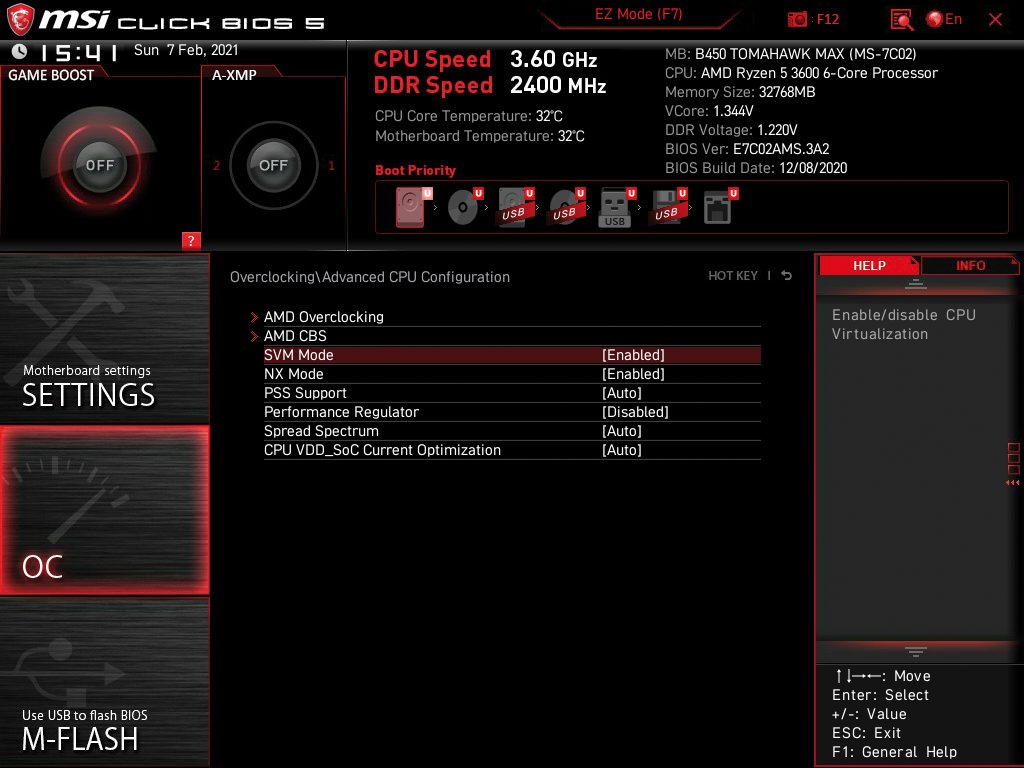Change Performance Regulator Disabled value

635,412
